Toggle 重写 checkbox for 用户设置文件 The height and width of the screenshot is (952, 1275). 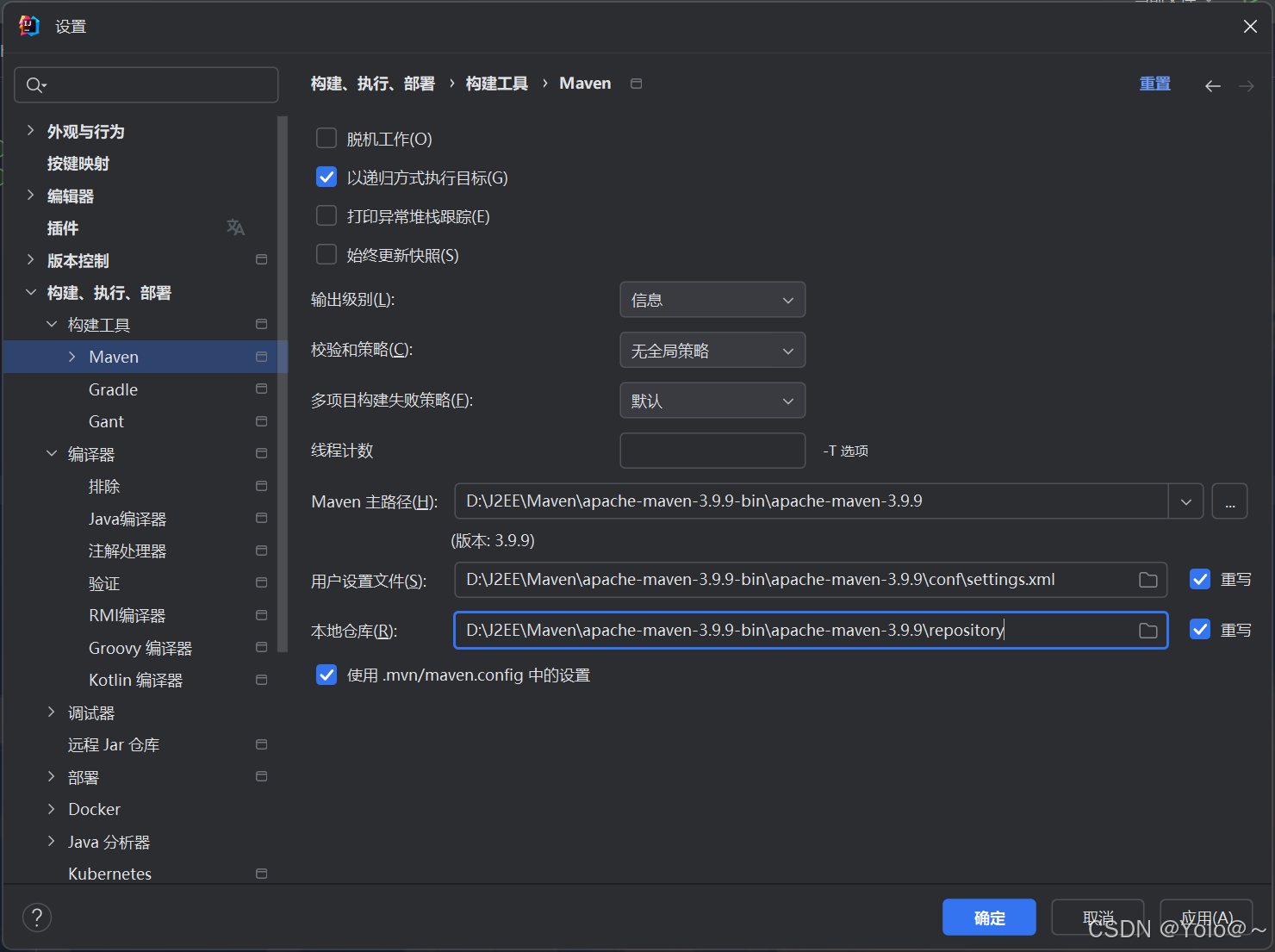point(1200,579)
